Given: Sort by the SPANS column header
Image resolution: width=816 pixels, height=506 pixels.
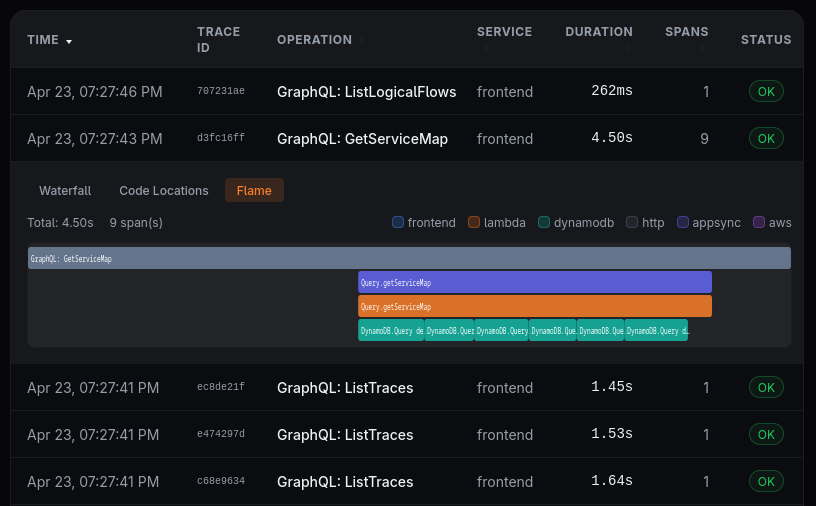Looking at the screenshot, I should click(x=686, y=32).
